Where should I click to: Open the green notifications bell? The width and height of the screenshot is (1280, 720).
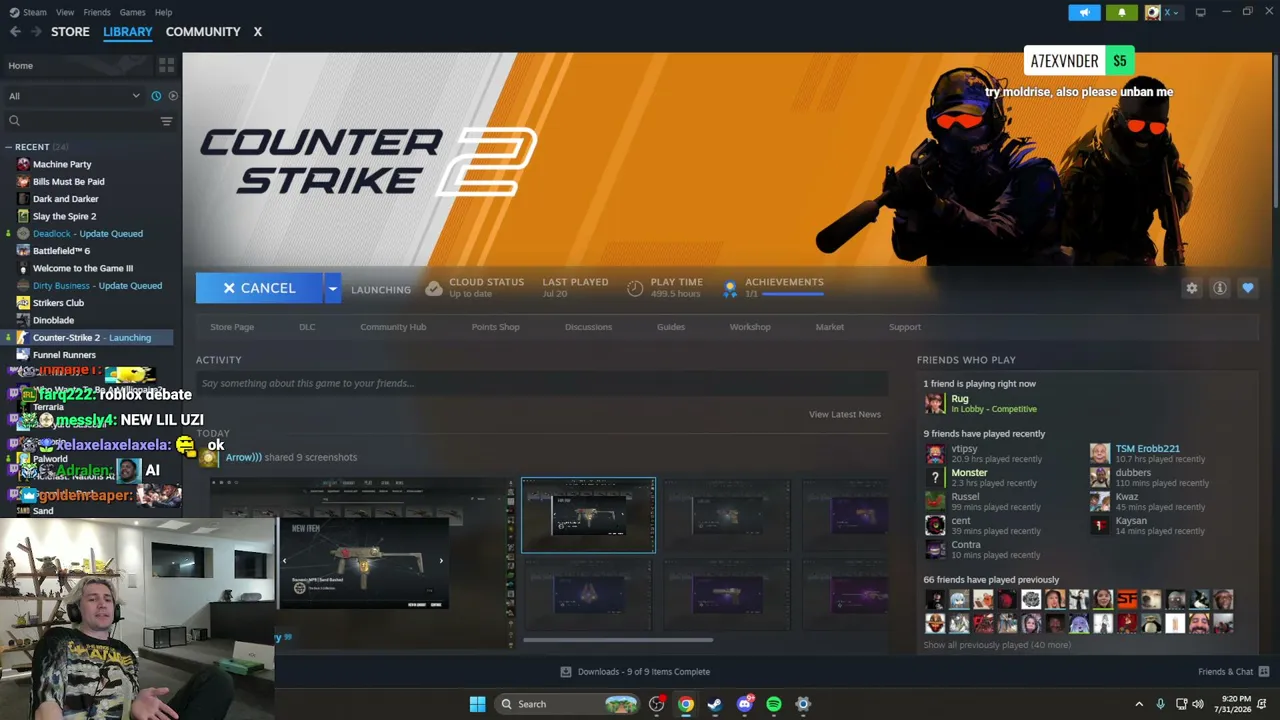pos(1121,12)
